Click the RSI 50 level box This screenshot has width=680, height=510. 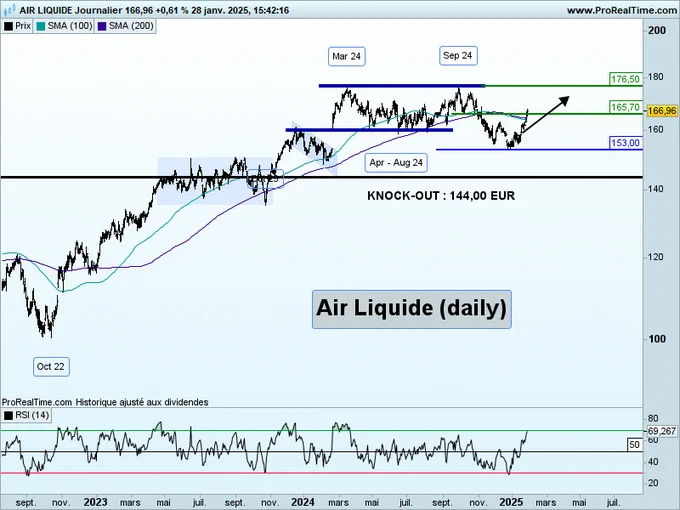point(634,445)
